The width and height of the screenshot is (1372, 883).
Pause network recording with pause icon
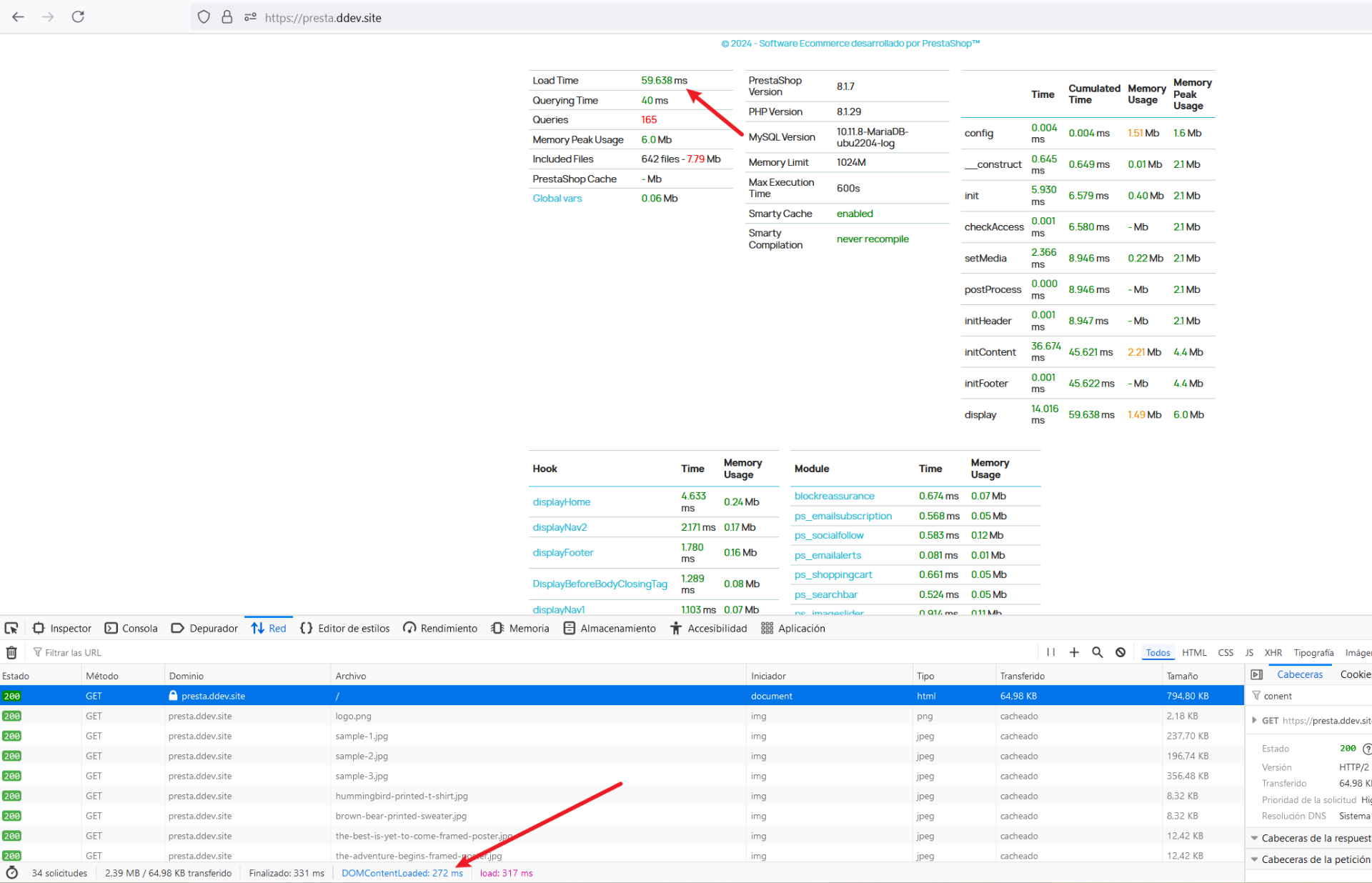pos(1050,652)
